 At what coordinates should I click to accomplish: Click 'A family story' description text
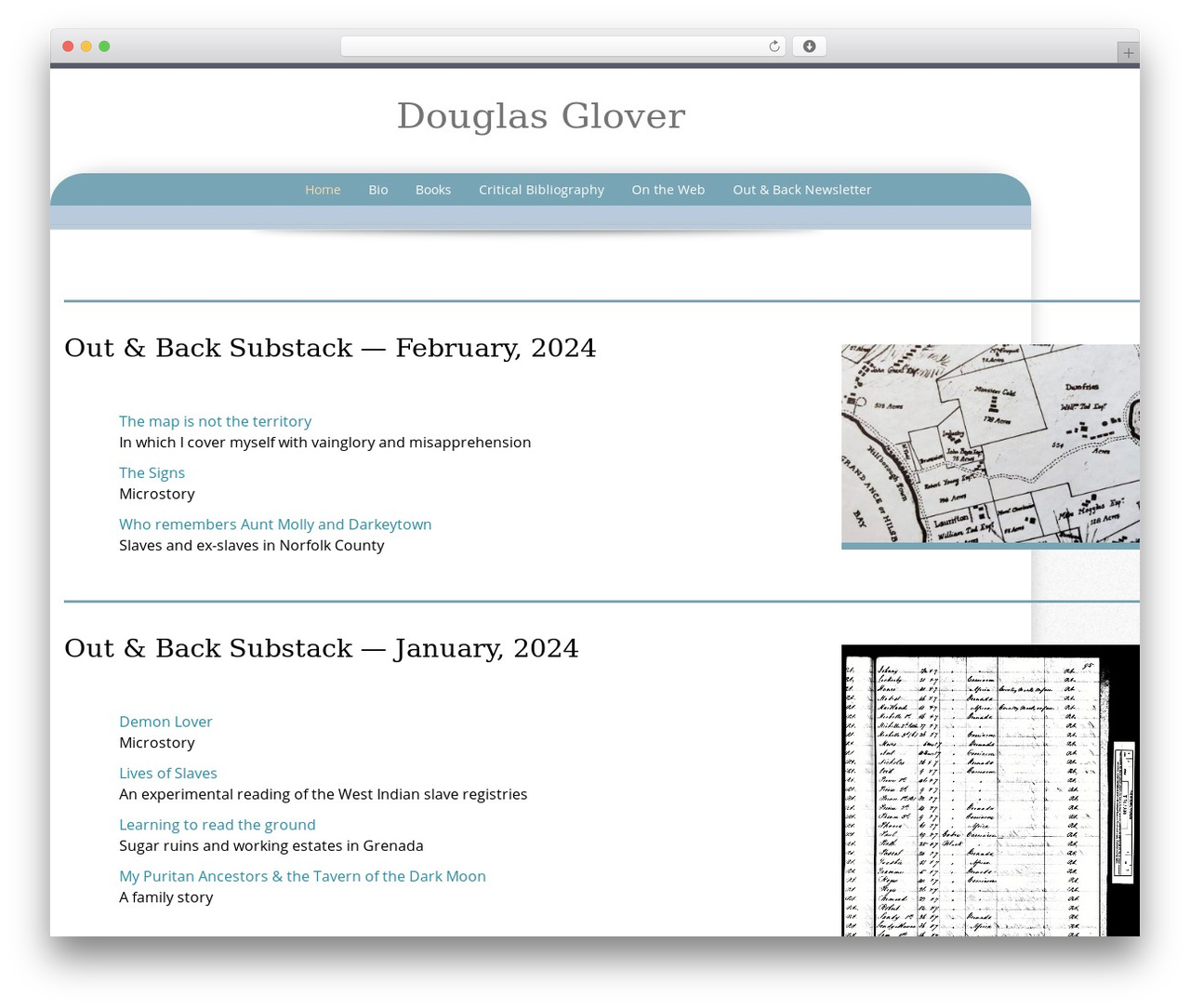[x=166, y=897]
